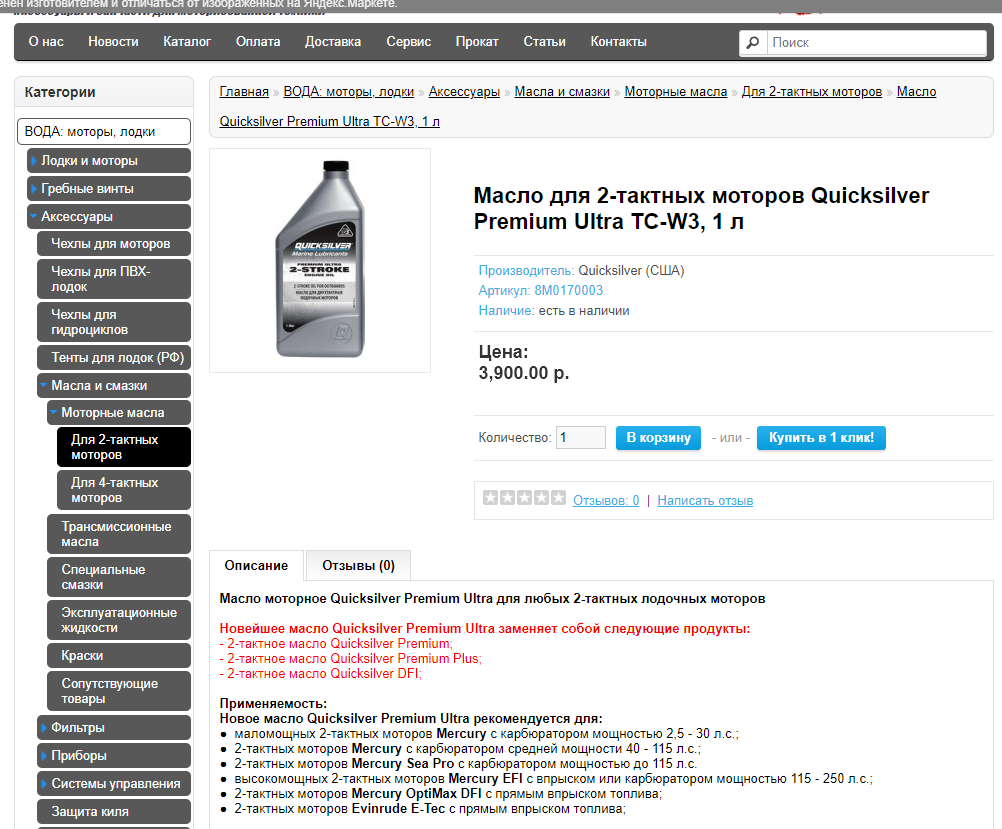
Task: Click the price 3,900.00 р.
Action: pyautogui.click(x=524, y=373)
